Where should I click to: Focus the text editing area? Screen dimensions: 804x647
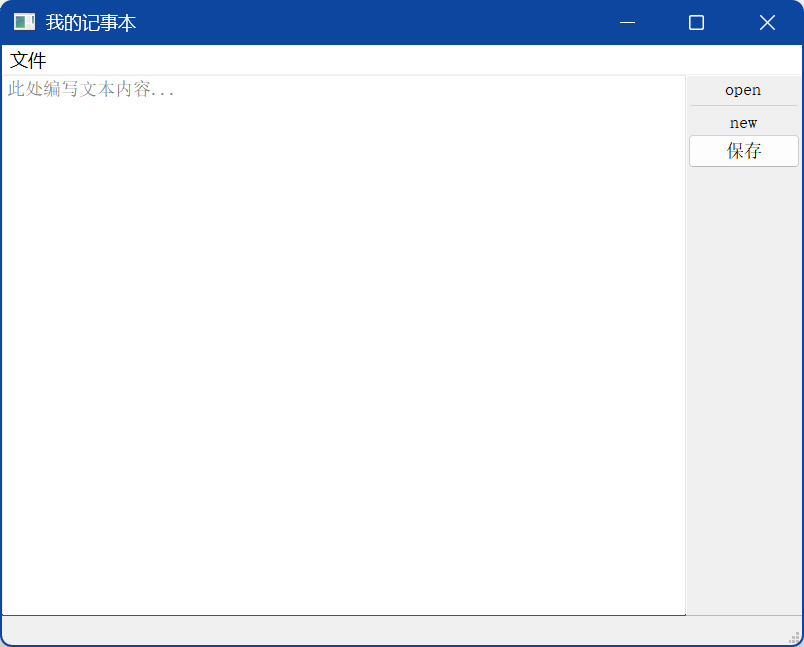pyautogui.click(x=344, y=345)
